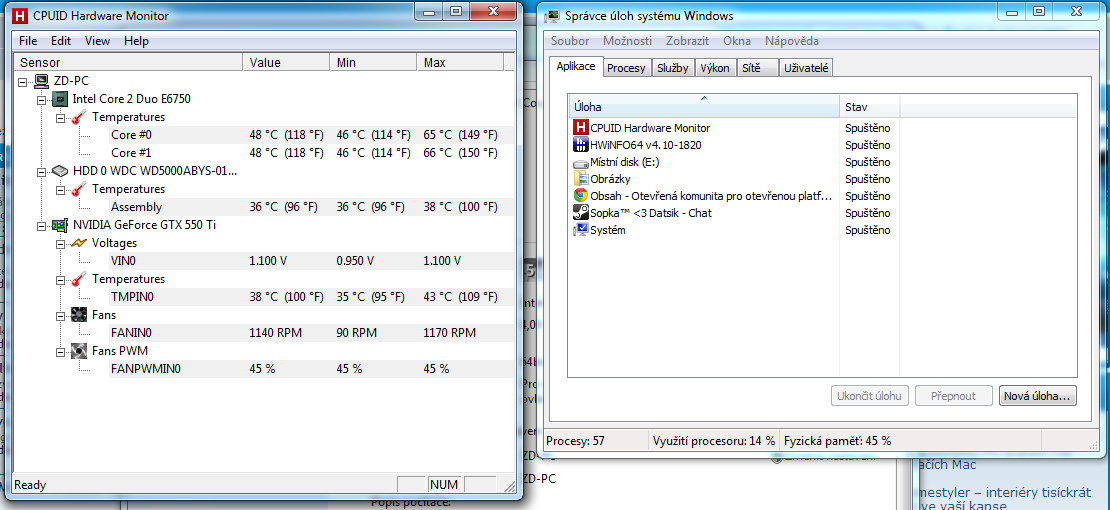Select the TMPIN0 temperature row
Viewport: 1110px width, 510px height.
click(310, 297)
